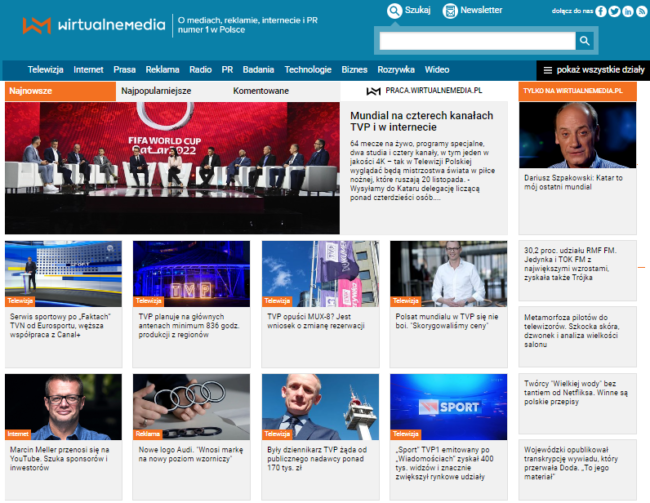Click the Szukaj magnifier icon

point(394,10)
